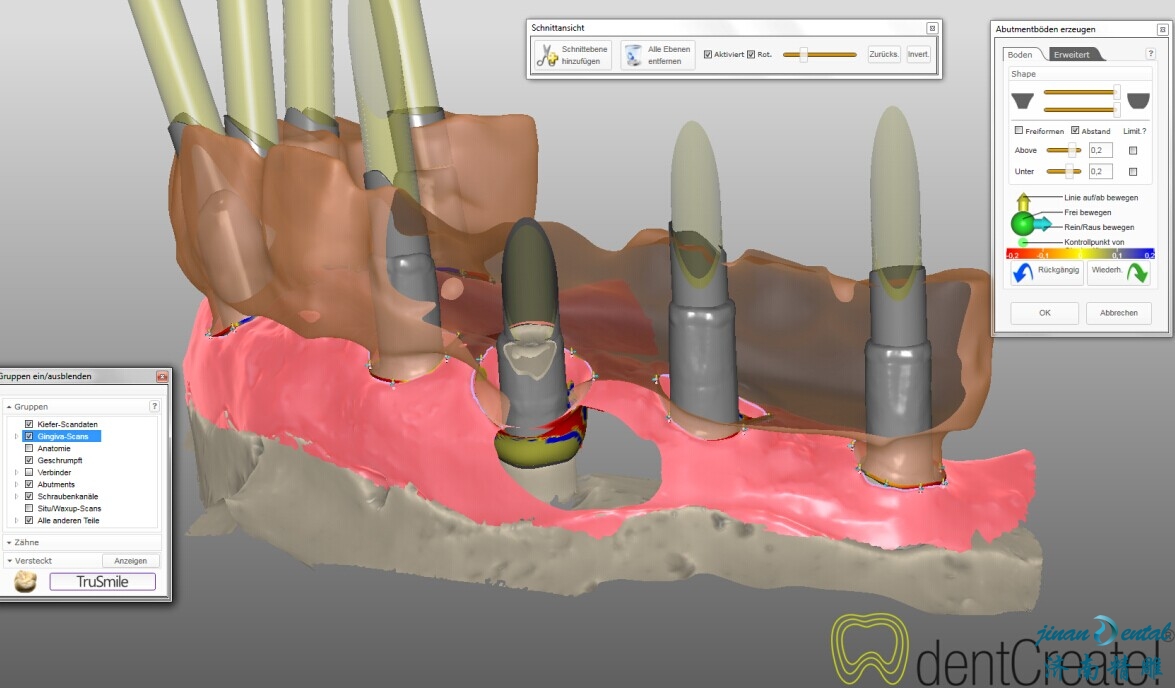The width and height of the screenshot is (1175, 688).
Task: Uncheck the Aktiviert checkbox
Action: click(707, 54)
